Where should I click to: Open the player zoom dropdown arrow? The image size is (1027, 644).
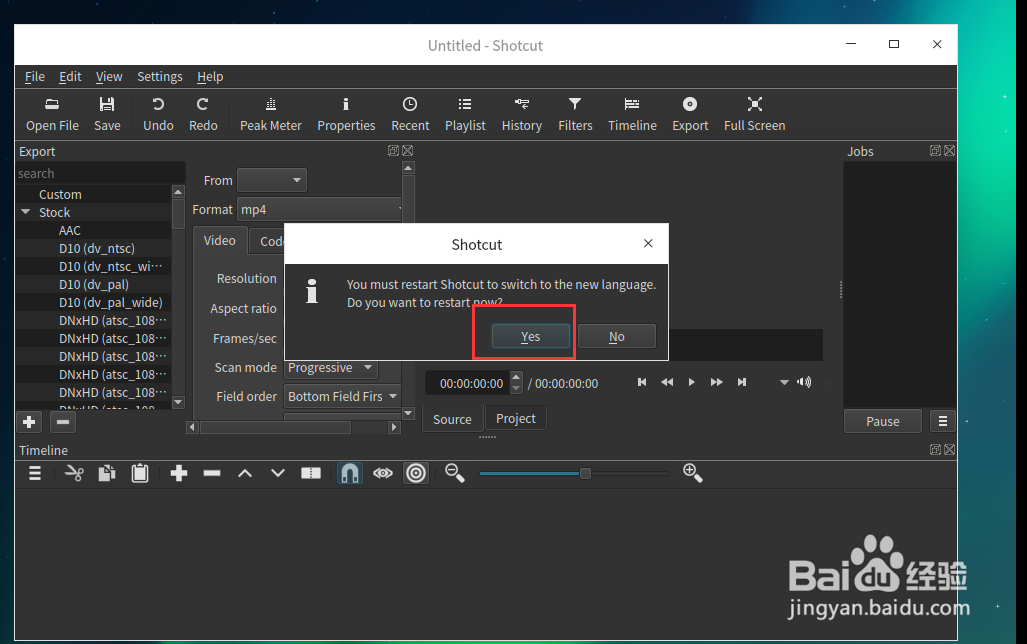point(783,382)
